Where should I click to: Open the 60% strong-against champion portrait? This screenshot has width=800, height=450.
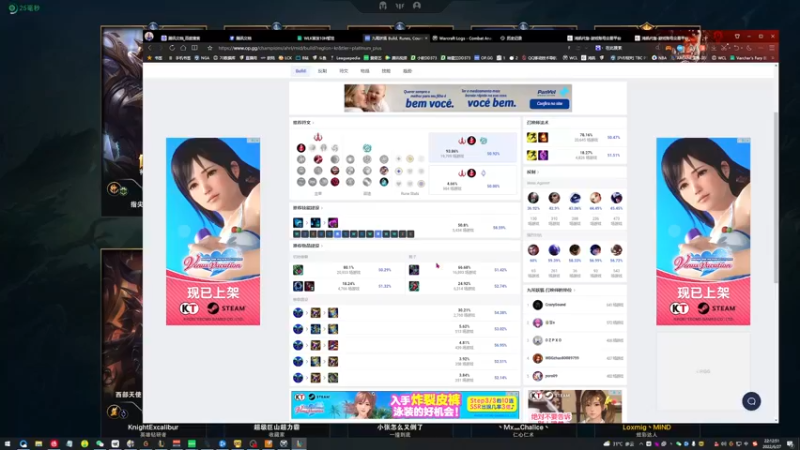coord(533,249)
